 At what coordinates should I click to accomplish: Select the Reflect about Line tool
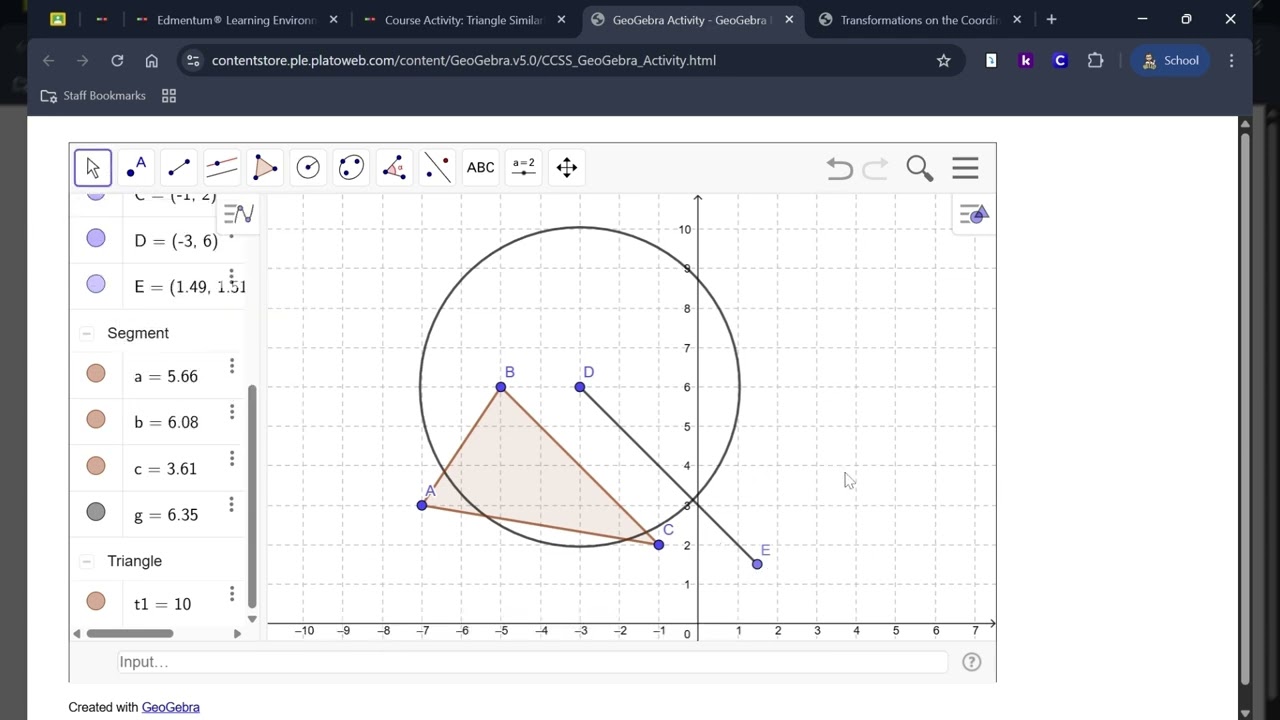pos(437,167)
